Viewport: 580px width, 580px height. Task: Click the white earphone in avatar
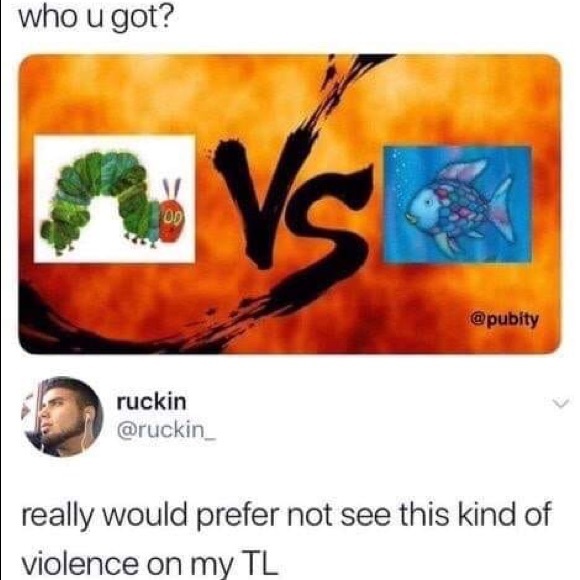pyautogui.click(x=88, y=427)
